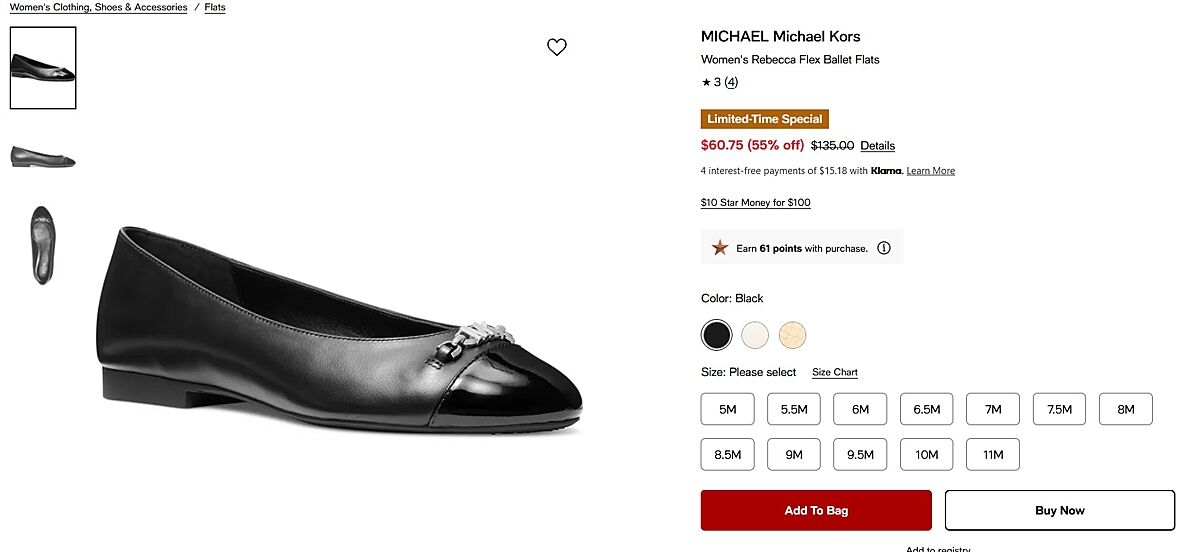Choose the white color swatch
The height and width of the screenshot is (552, 1200).
tap(755, 335)
